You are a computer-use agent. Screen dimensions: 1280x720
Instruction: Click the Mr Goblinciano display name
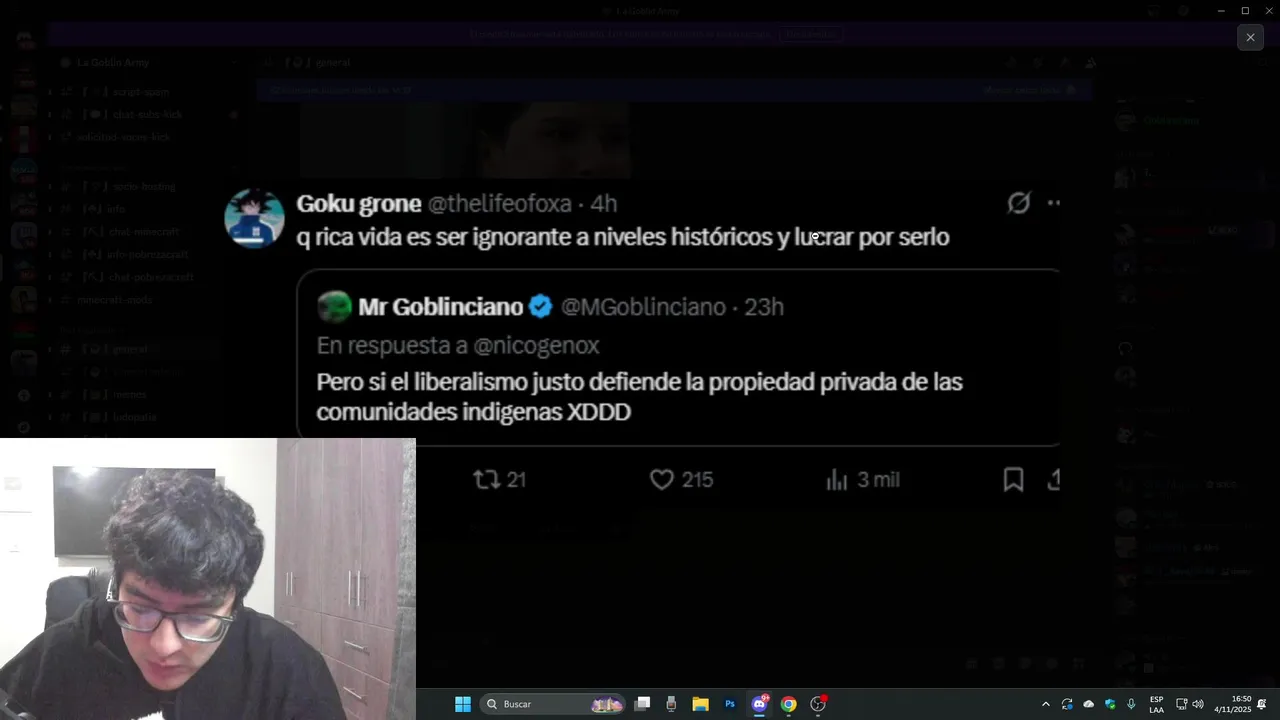pyautogui.click(x=441, y=307)
